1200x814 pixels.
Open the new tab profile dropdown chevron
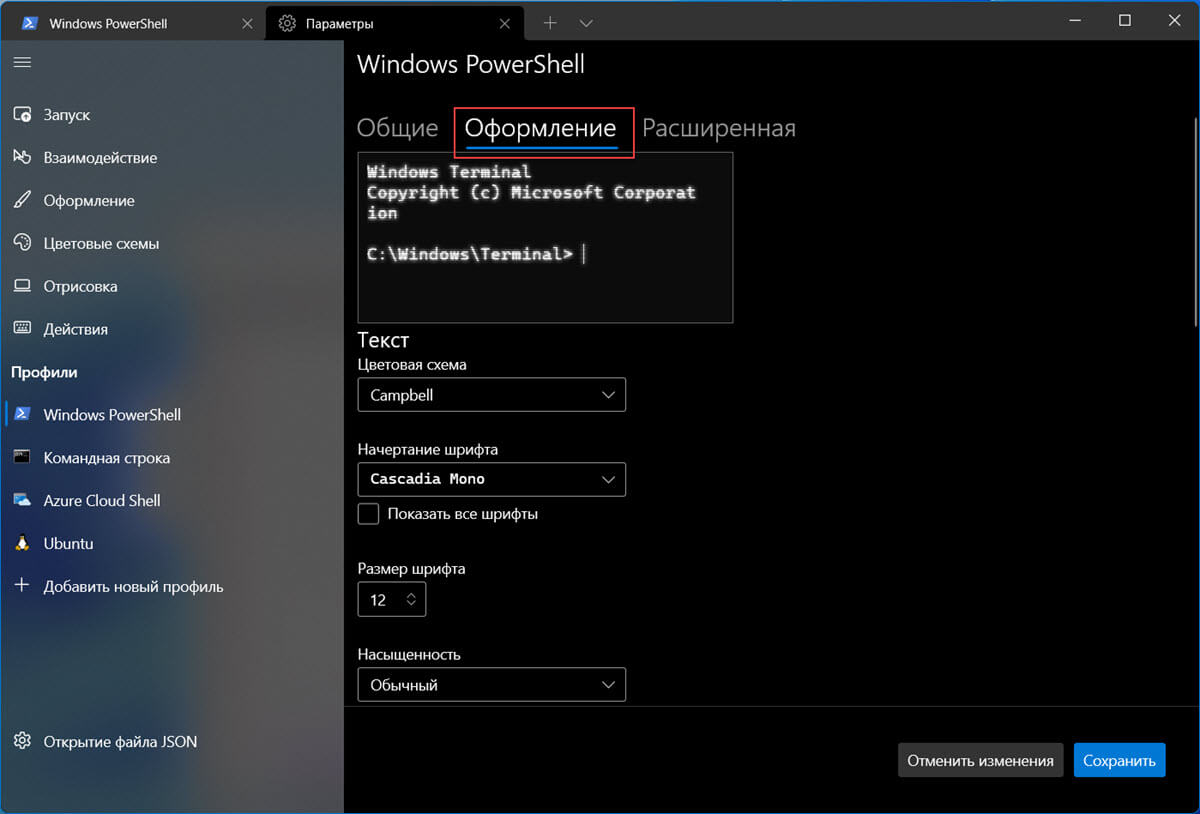(x=586, y=22)
